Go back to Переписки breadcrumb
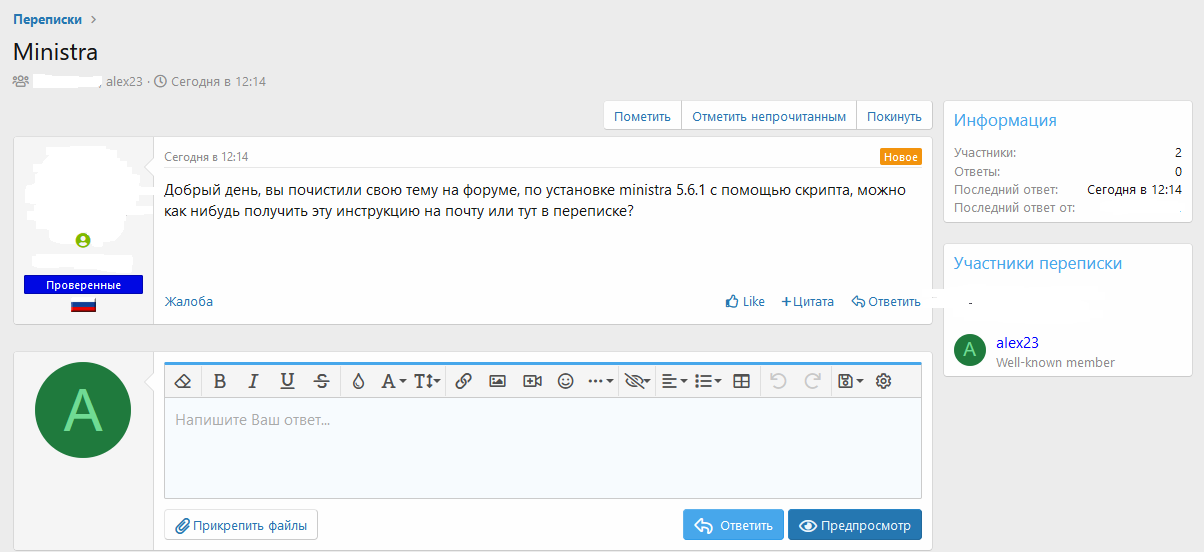Viewport: 1204px width, 552px height. tap(46, 19)
